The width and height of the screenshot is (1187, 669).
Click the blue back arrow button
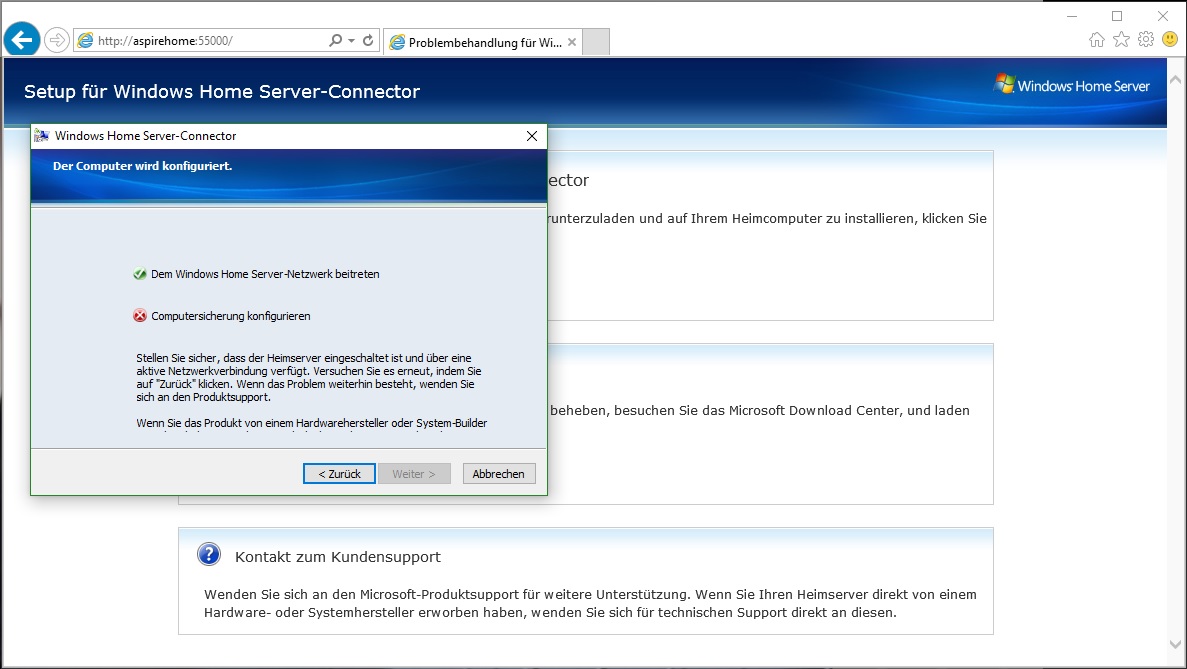click(22, 40)
